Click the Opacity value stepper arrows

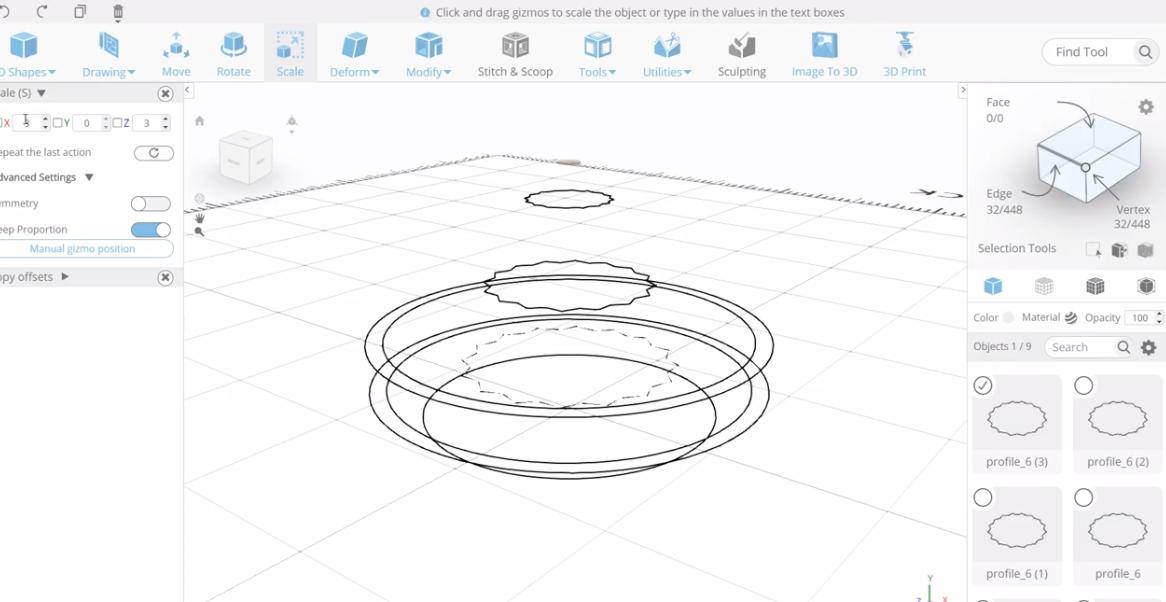click(1159, 317)
